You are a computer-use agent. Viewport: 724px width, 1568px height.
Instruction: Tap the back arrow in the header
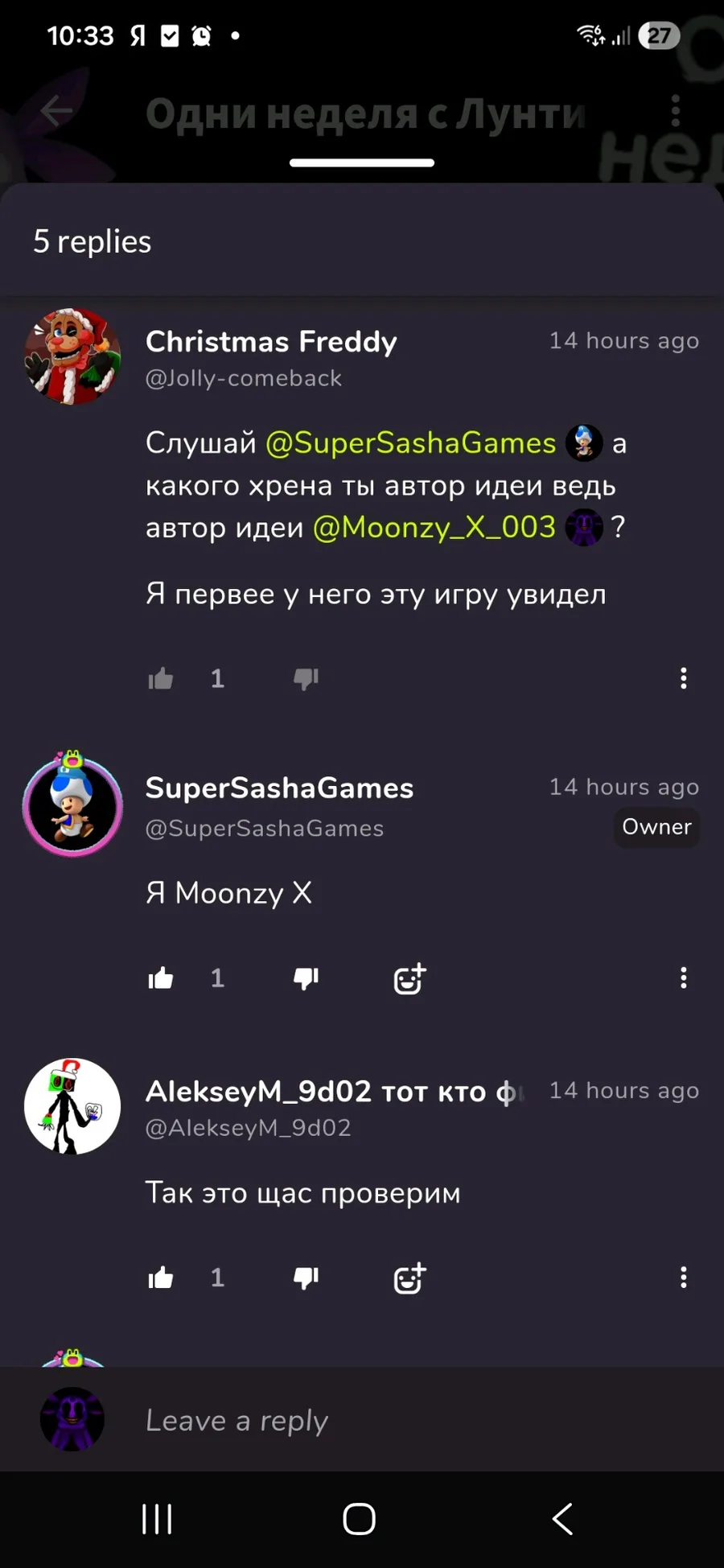point(56,111)
